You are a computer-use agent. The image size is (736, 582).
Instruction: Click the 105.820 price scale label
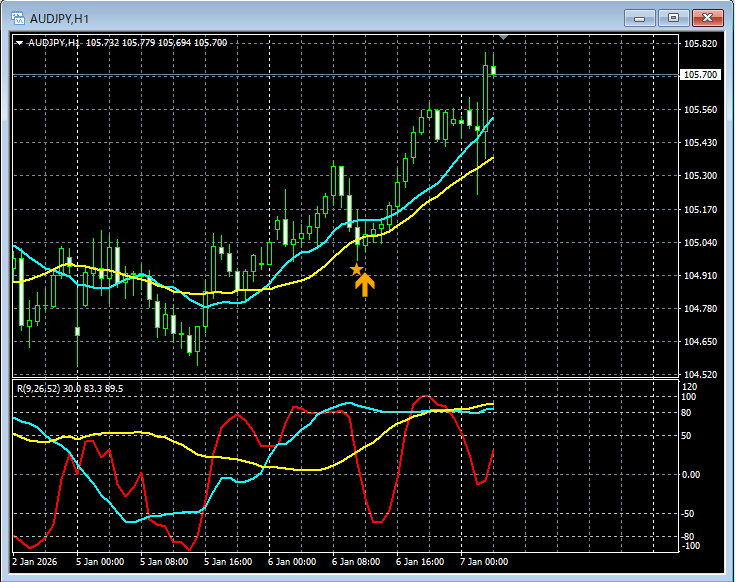click(x=700, y=44)
